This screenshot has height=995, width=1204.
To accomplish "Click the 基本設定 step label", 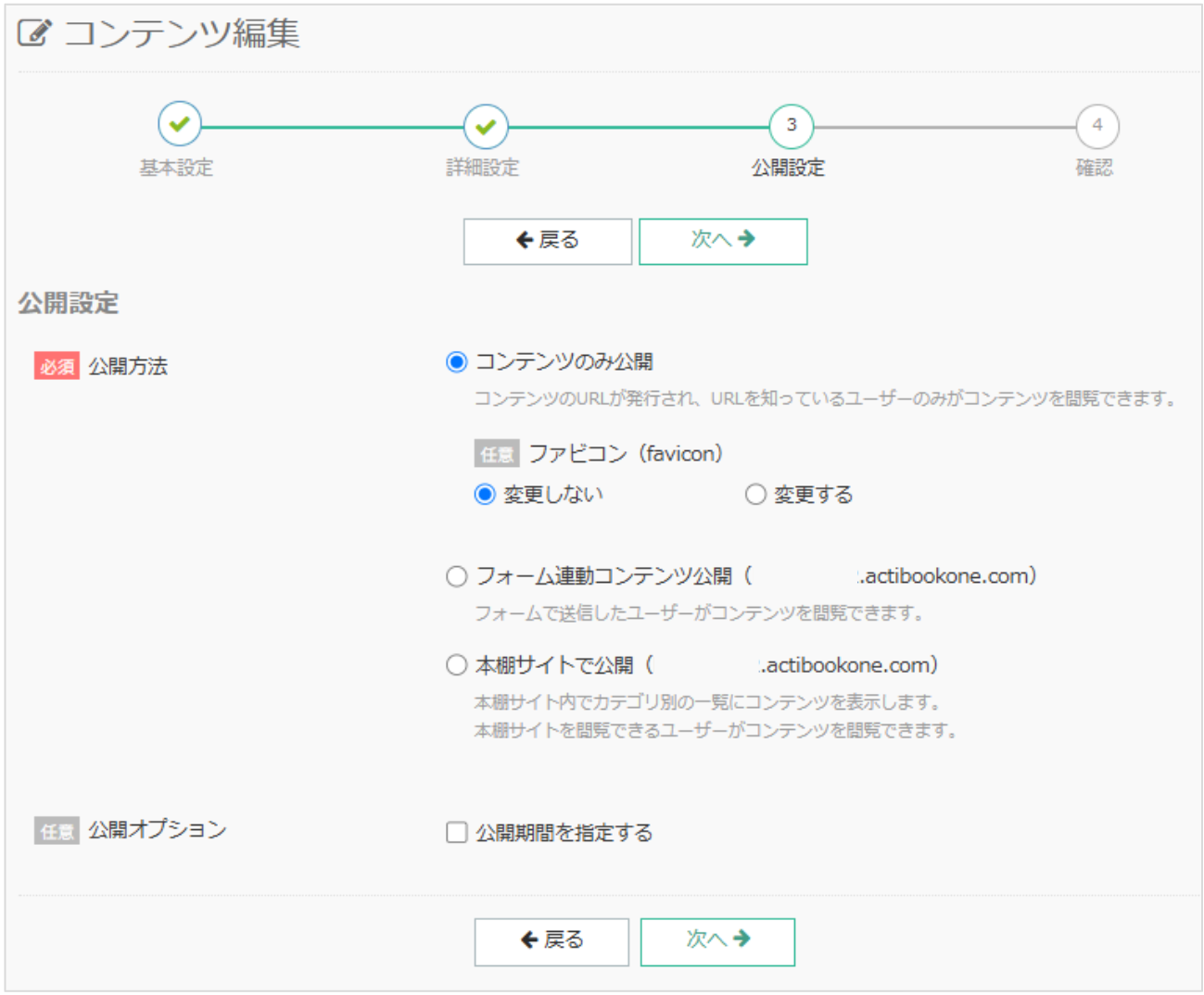I will click(x=176, y=168).
